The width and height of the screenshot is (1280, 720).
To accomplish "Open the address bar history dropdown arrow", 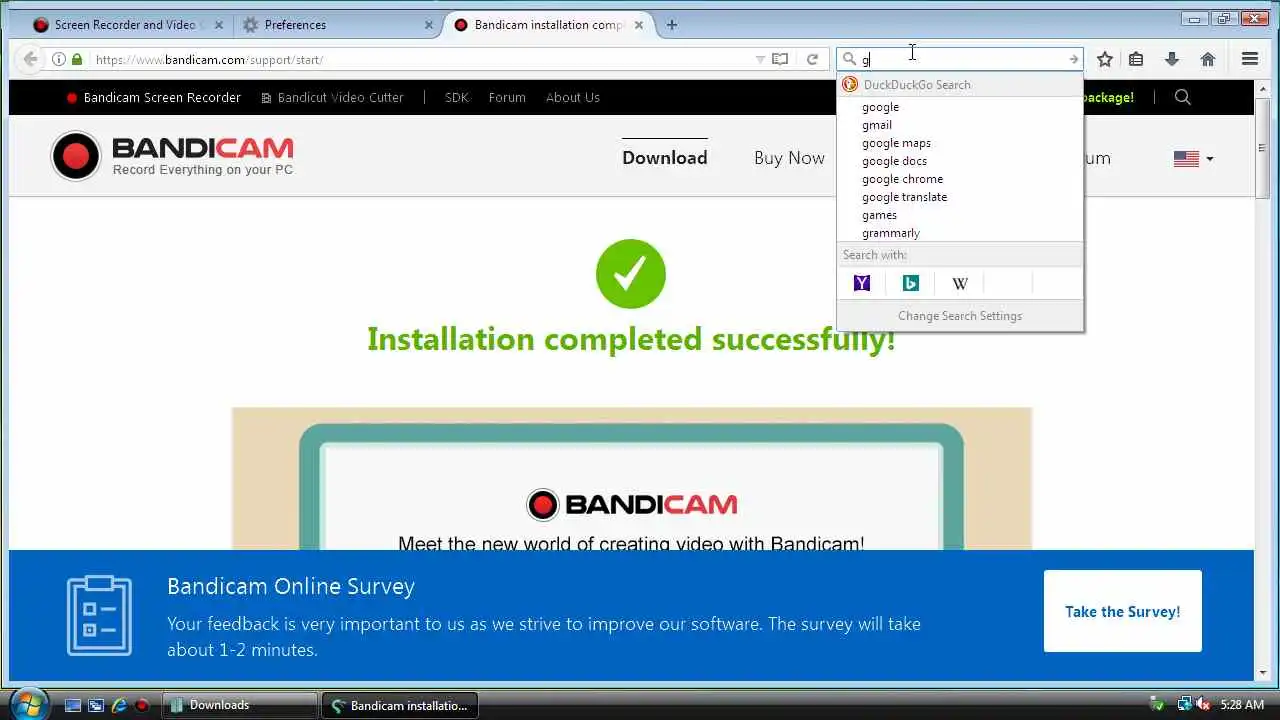I will tap(761, 59).
